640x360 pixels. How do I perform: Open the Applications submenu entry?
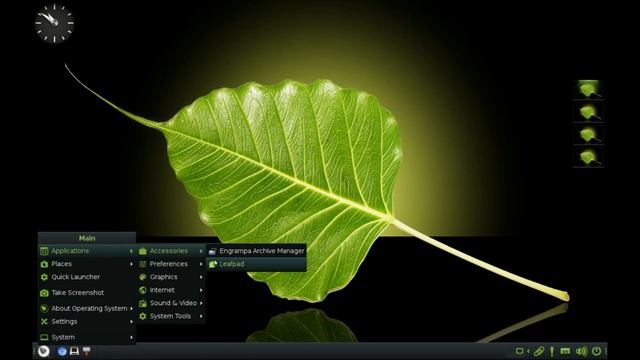pyautogui.click(x=87, y=251)
